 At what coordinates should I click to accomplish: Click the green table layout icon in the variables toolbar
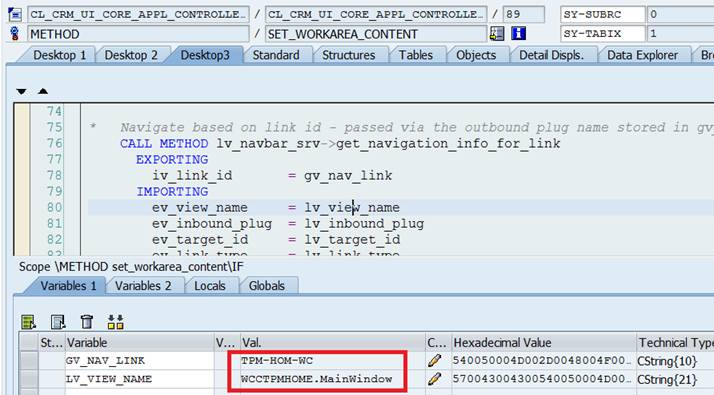point(28,322)
